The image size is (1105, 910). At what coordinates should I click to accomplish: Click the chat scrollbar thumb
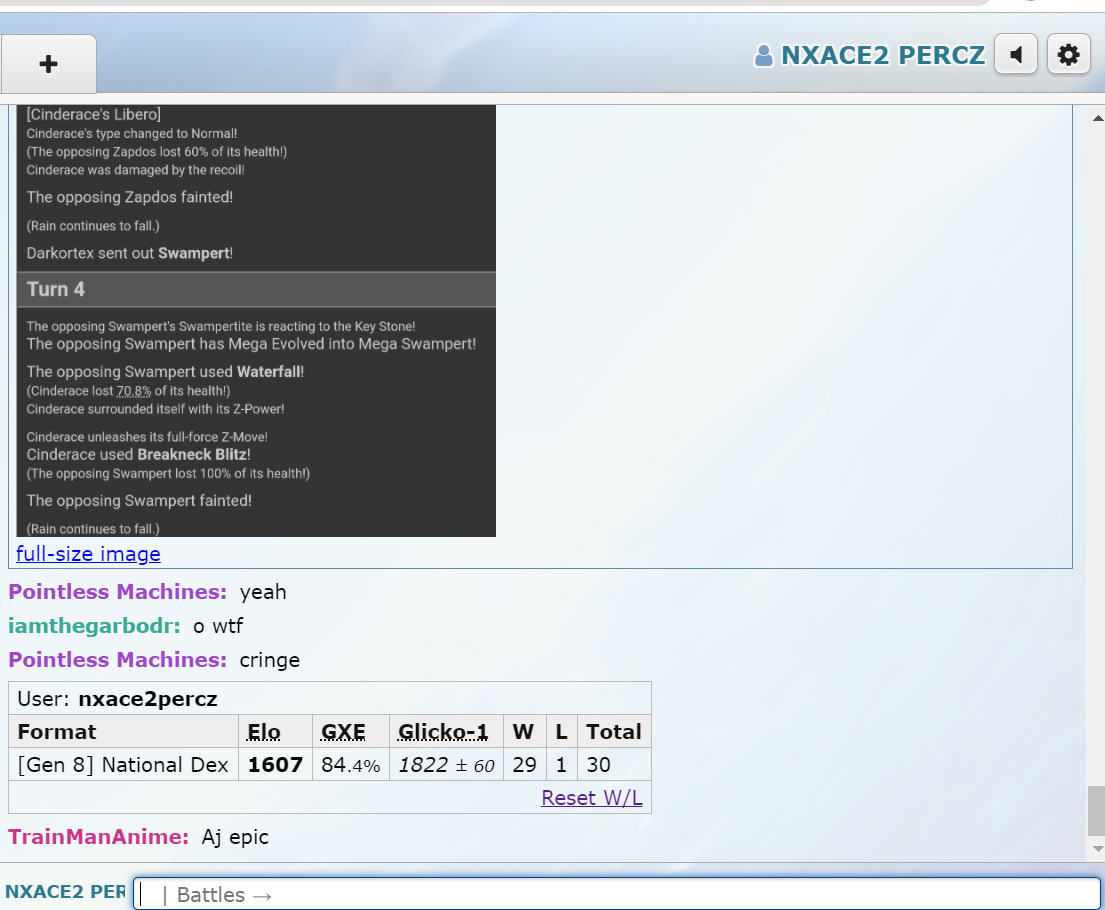pyautogui.click(x=1096, y=810)
